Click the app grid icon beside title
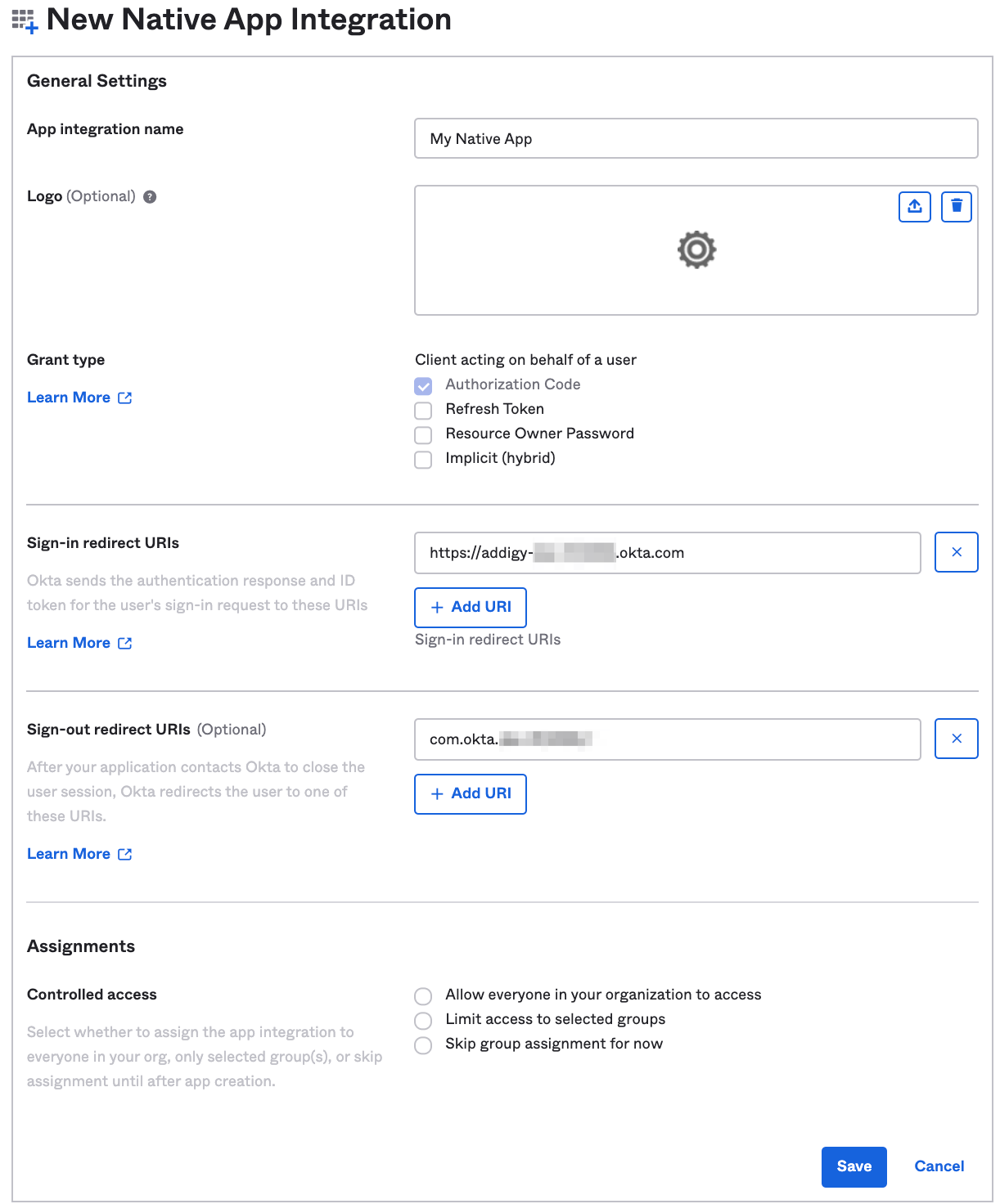Viewport: 1000px width, 1204px height. [25, 21]
